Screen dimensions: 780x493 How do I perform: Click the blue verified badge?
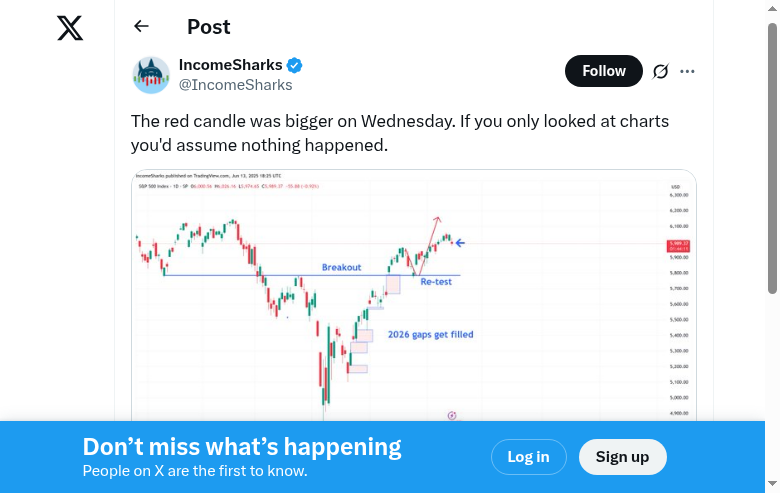pyautogui.click(x=295, y=66)
